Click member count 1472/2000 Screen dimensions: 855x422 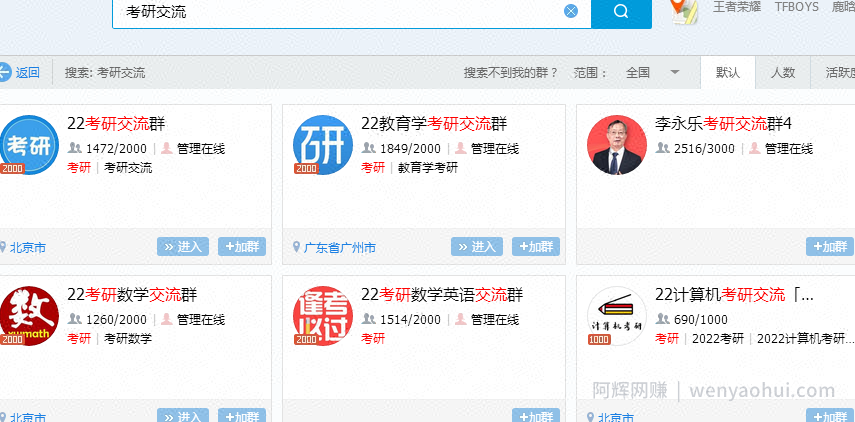(116, 149)
